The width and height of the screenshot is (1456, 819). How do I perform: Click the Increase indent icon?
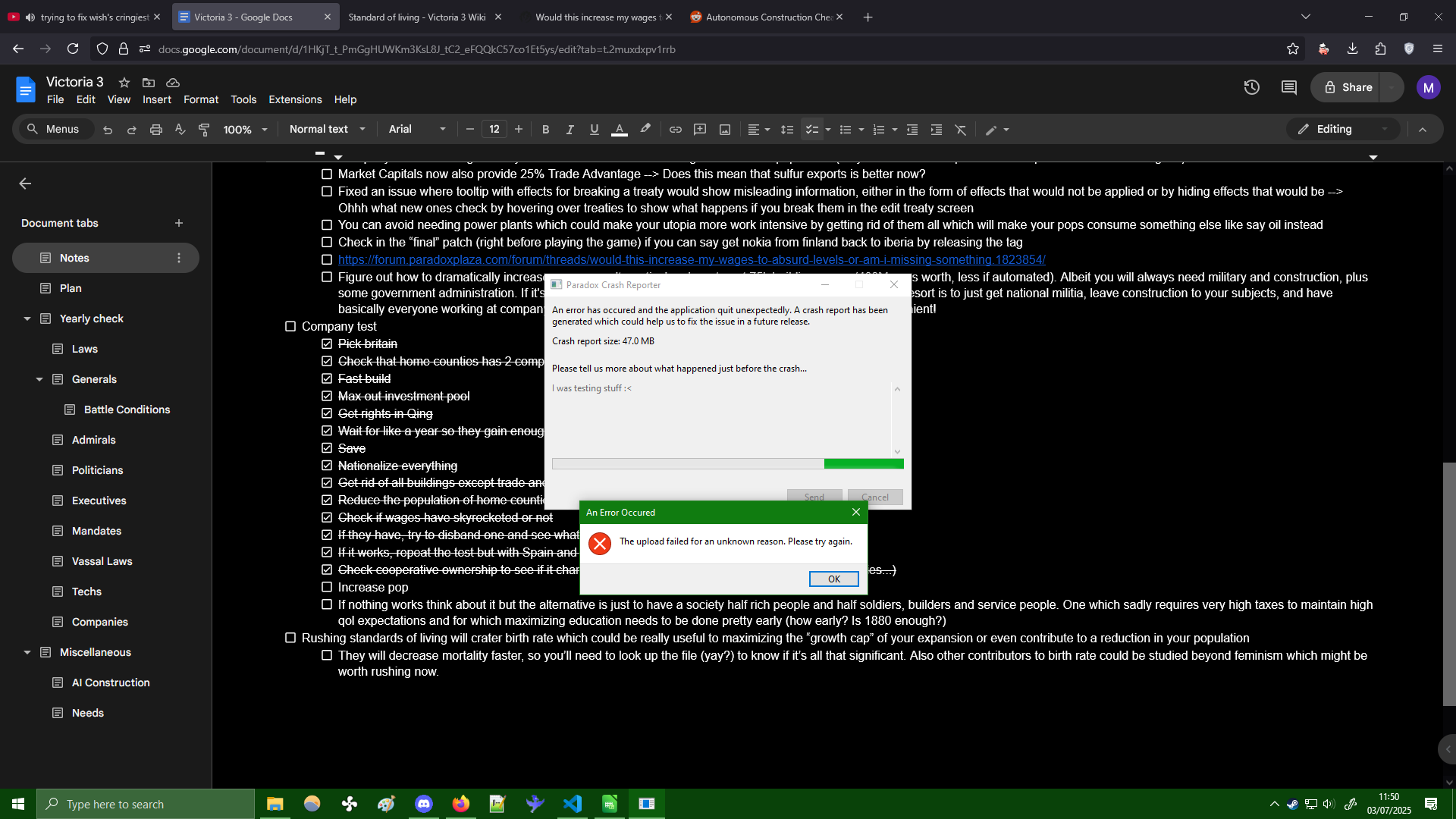coord(937,130)
